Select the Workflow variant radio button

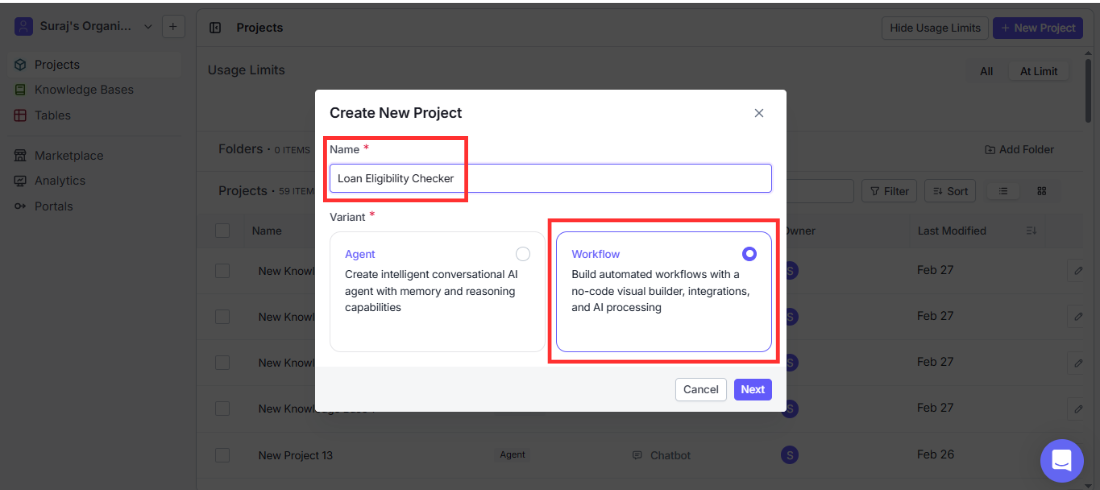[x=749, y=254]
